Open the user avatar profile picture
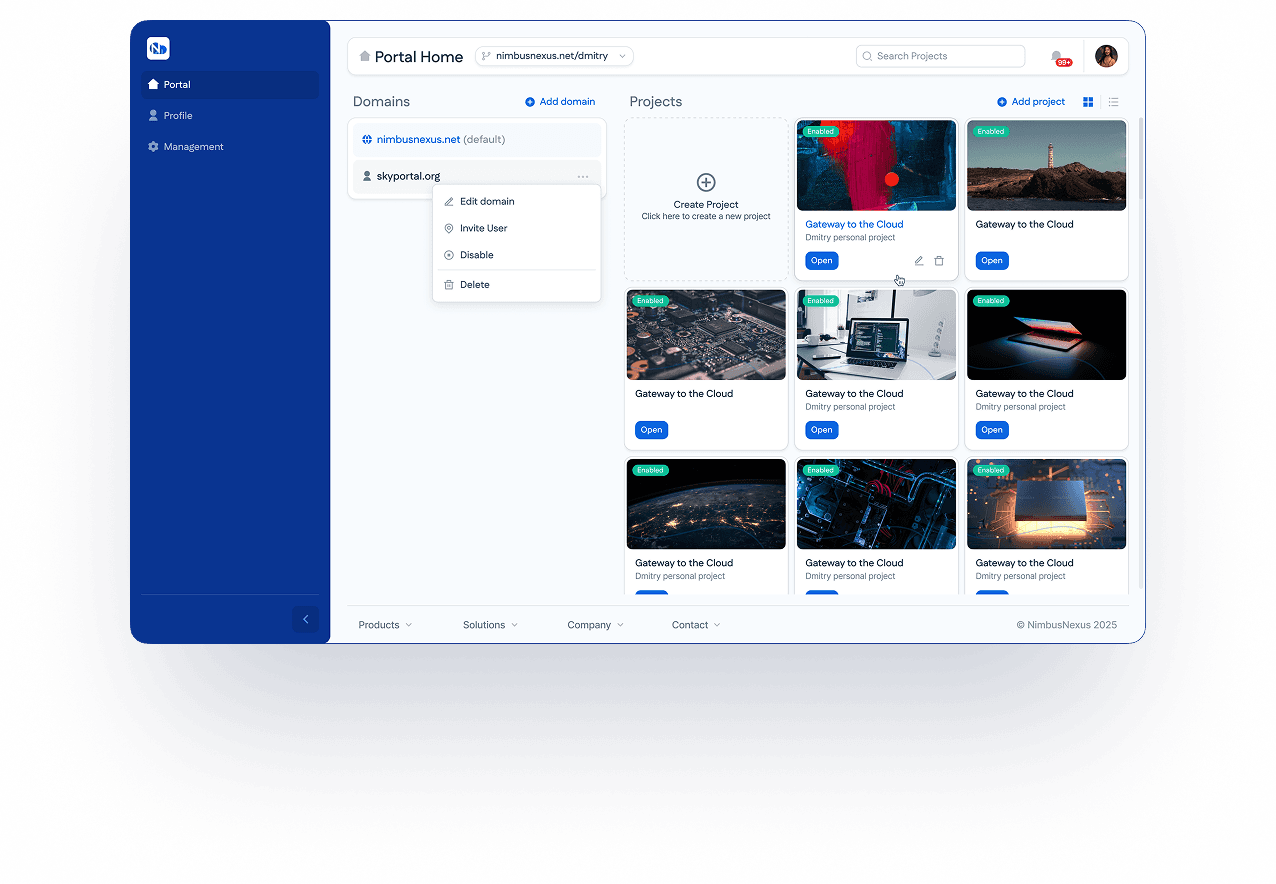 [x=1106, y=56]
